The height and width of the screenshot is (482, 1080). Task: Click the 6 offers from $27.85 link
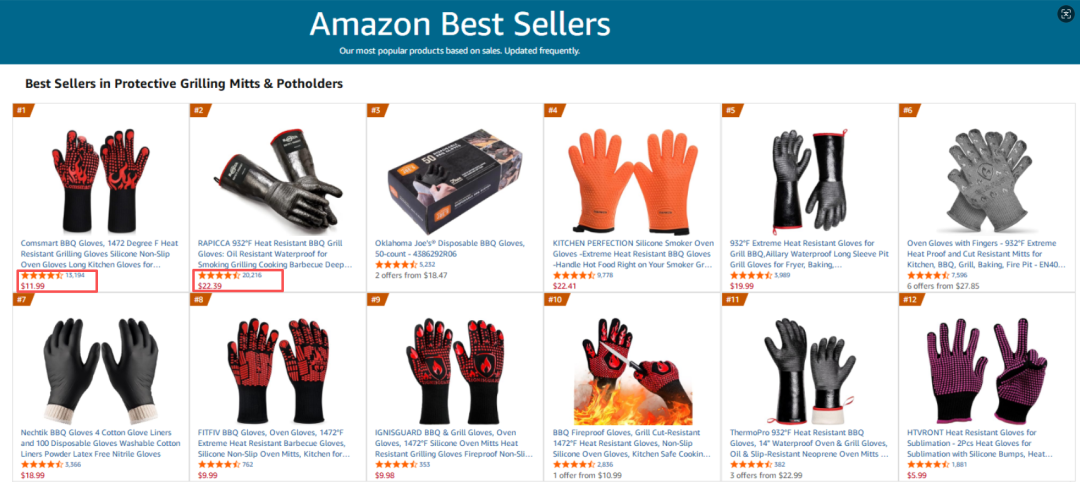coord(944,286)
